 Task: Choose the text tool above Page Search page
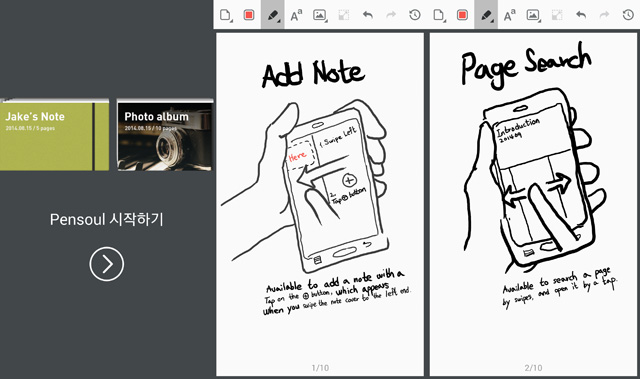(x=509, y=15)
